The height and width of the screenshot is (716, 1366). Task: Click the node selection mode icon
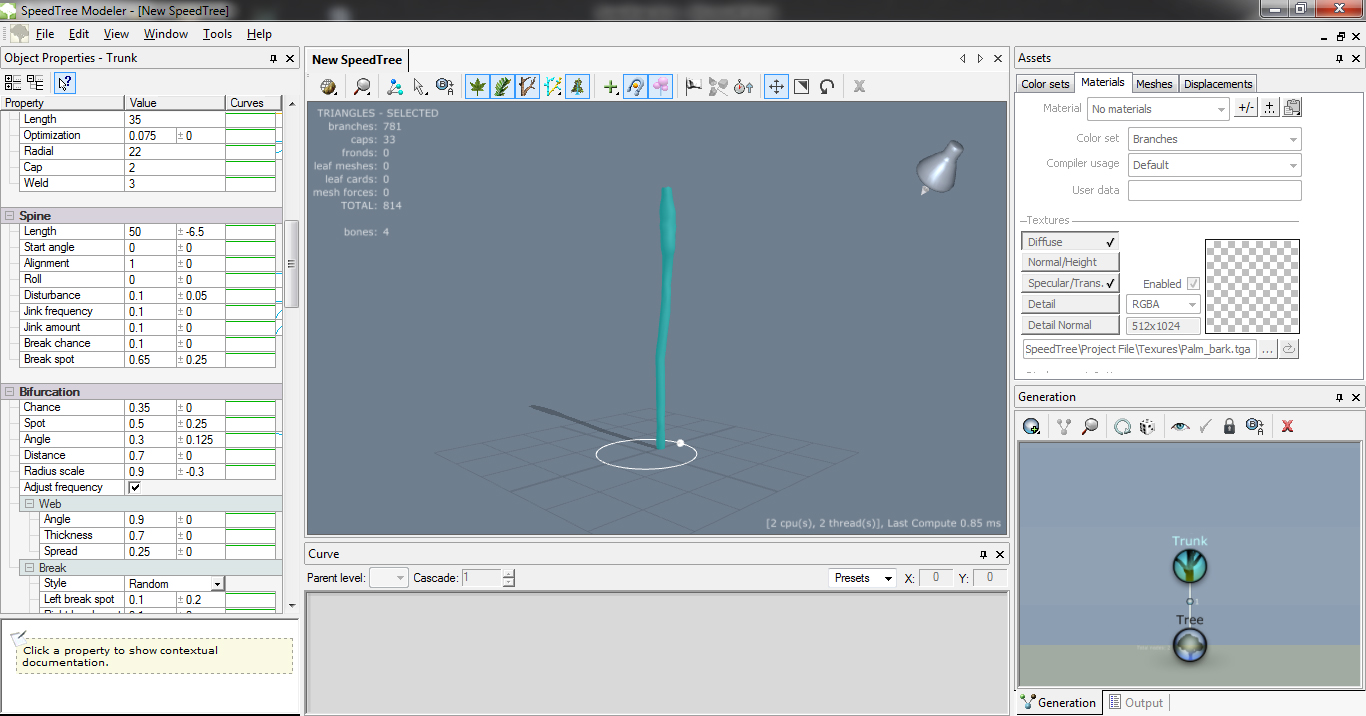coord(395,87)
